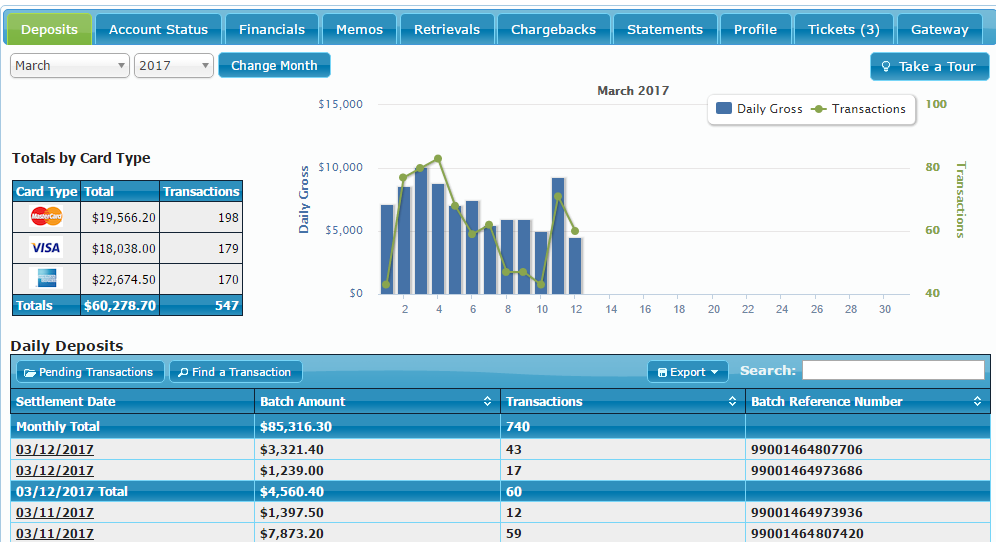Screen dimensions: 996x542
Task: Expand the Export dropdown menu
Action: click(688, 372)
